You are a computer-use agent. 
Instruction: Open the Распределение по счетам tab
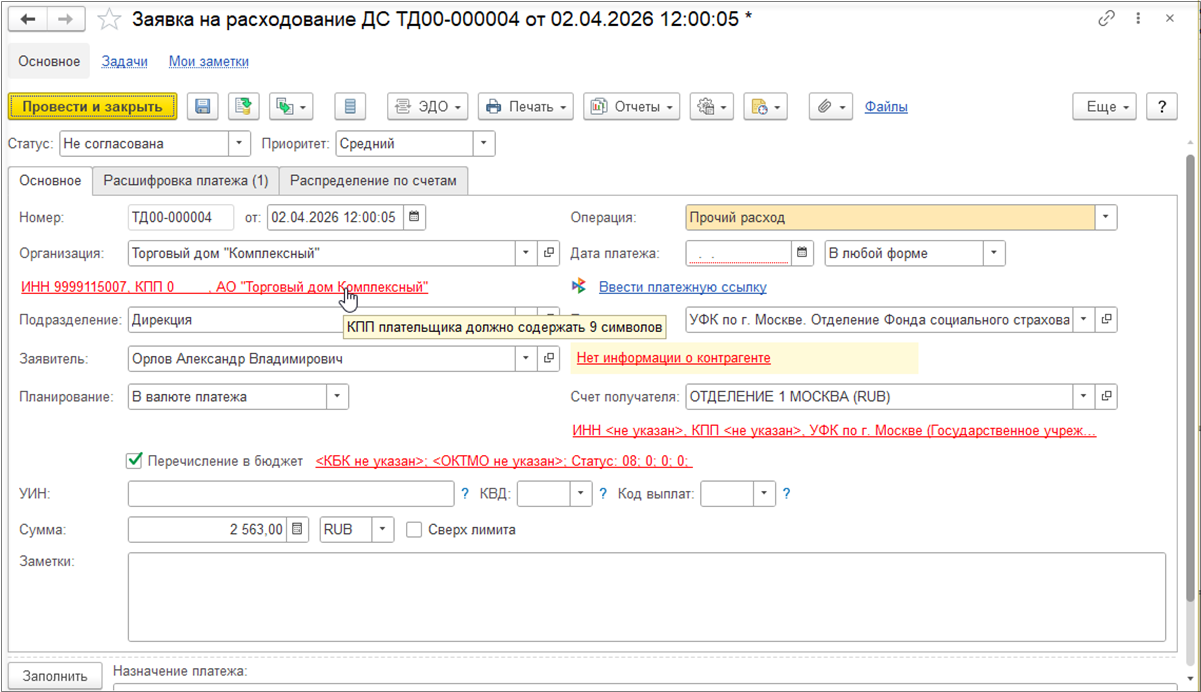pyautogui.click(x=373, y=181)
